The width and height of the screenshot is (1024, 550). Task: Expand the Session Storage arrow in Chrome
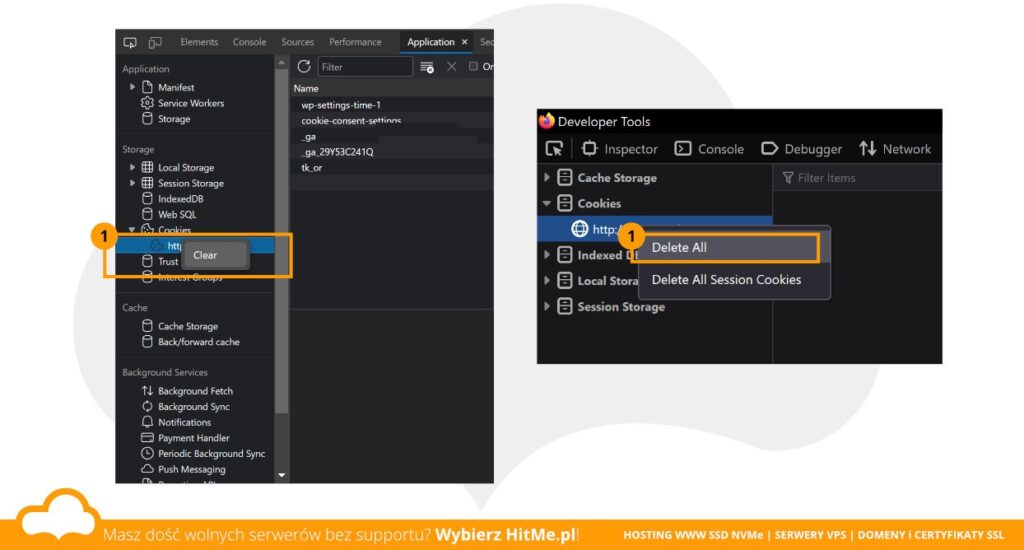click(133, 183)
